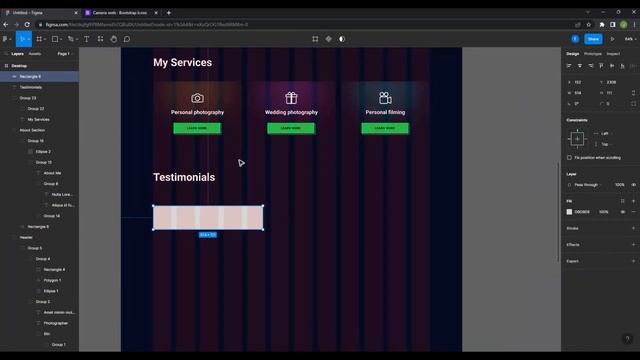Select the Pen tool
Image resolution: width=640 pixels, height=360 pixels.
71,39
